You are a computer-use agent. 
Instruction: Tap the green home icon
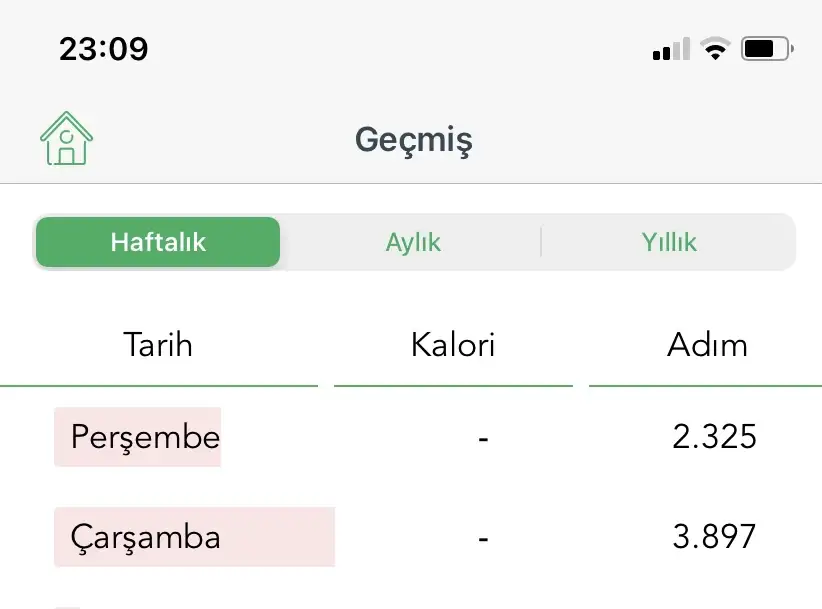pyautogui.click(x=66, y=139)
